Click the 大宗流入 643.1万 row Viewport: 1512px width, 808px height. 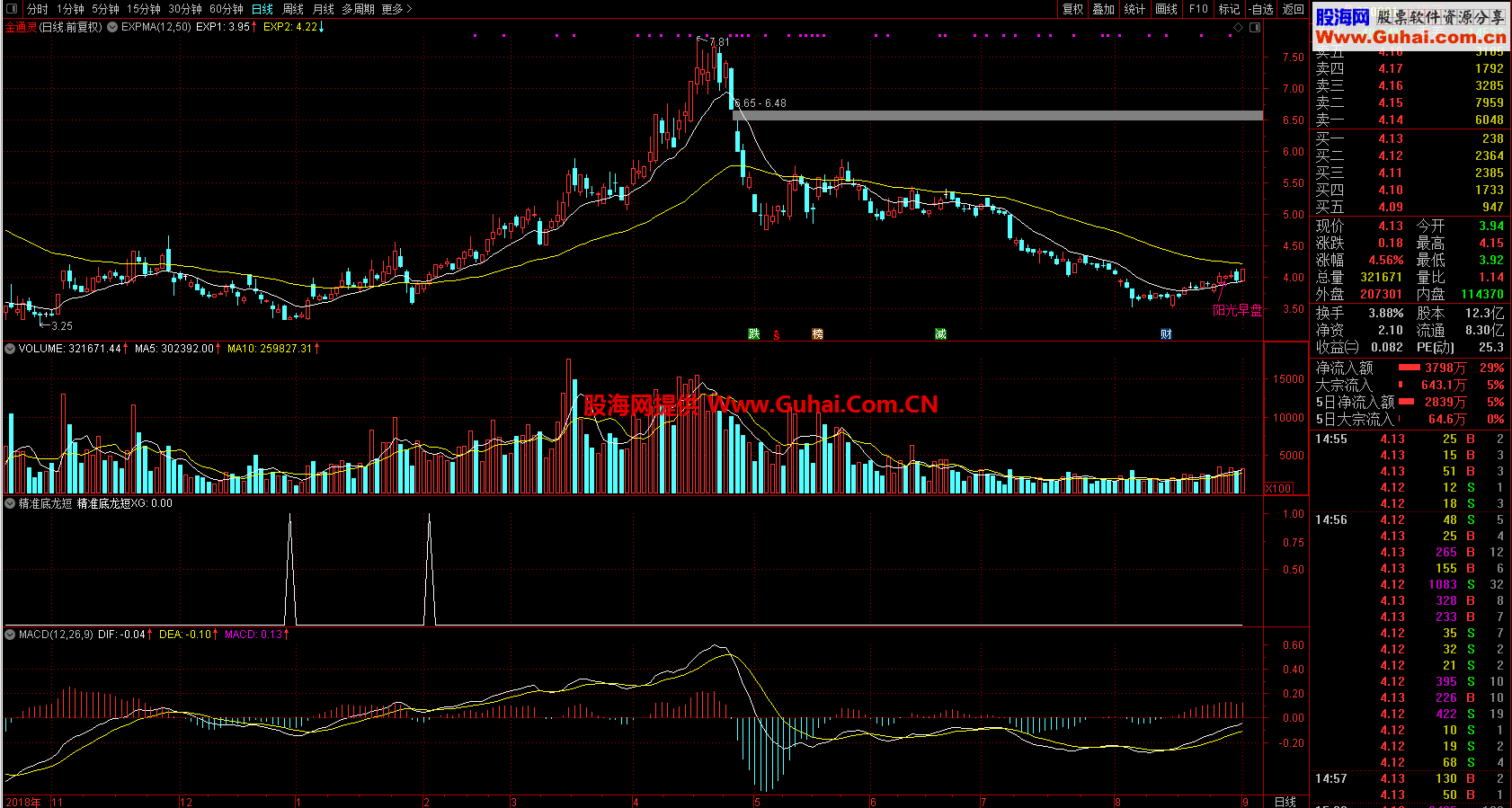point(1410,385)
